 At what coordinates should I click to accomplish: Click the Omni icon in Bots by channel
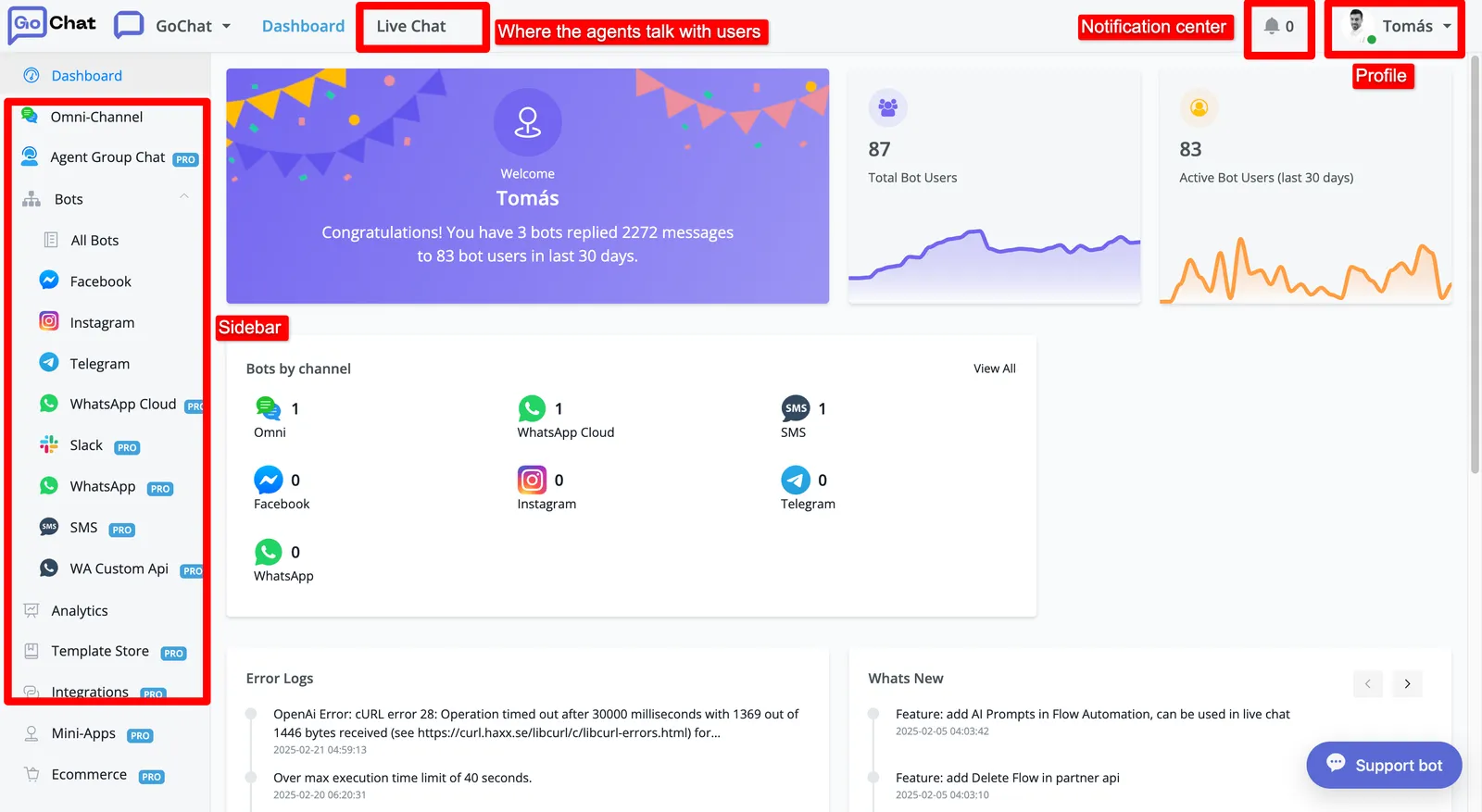click(x=268, y=408)
